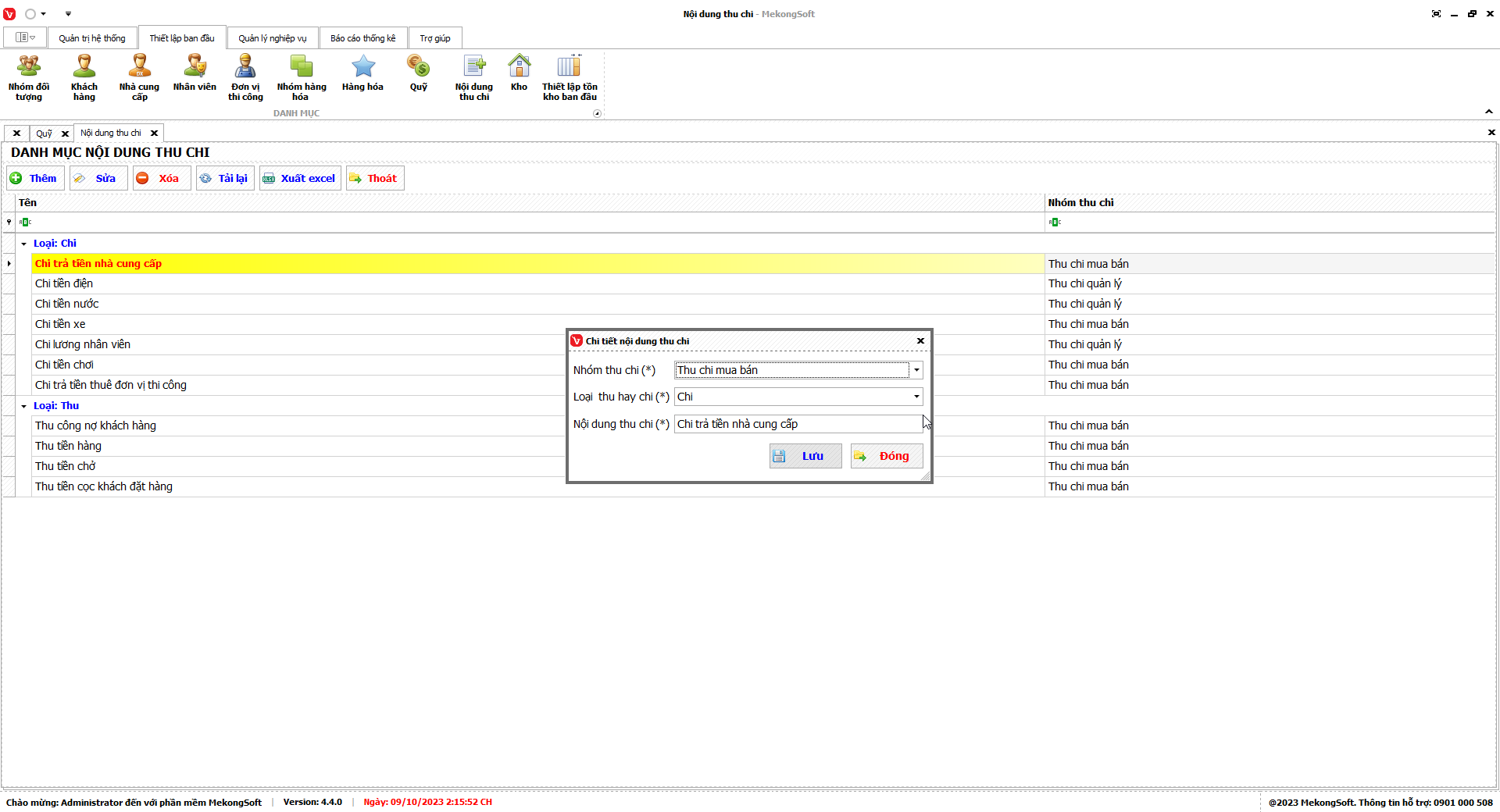This screenshot has width=1500, height=812.
Task: Click the round quick access button
Action: (x=30, y=14)
